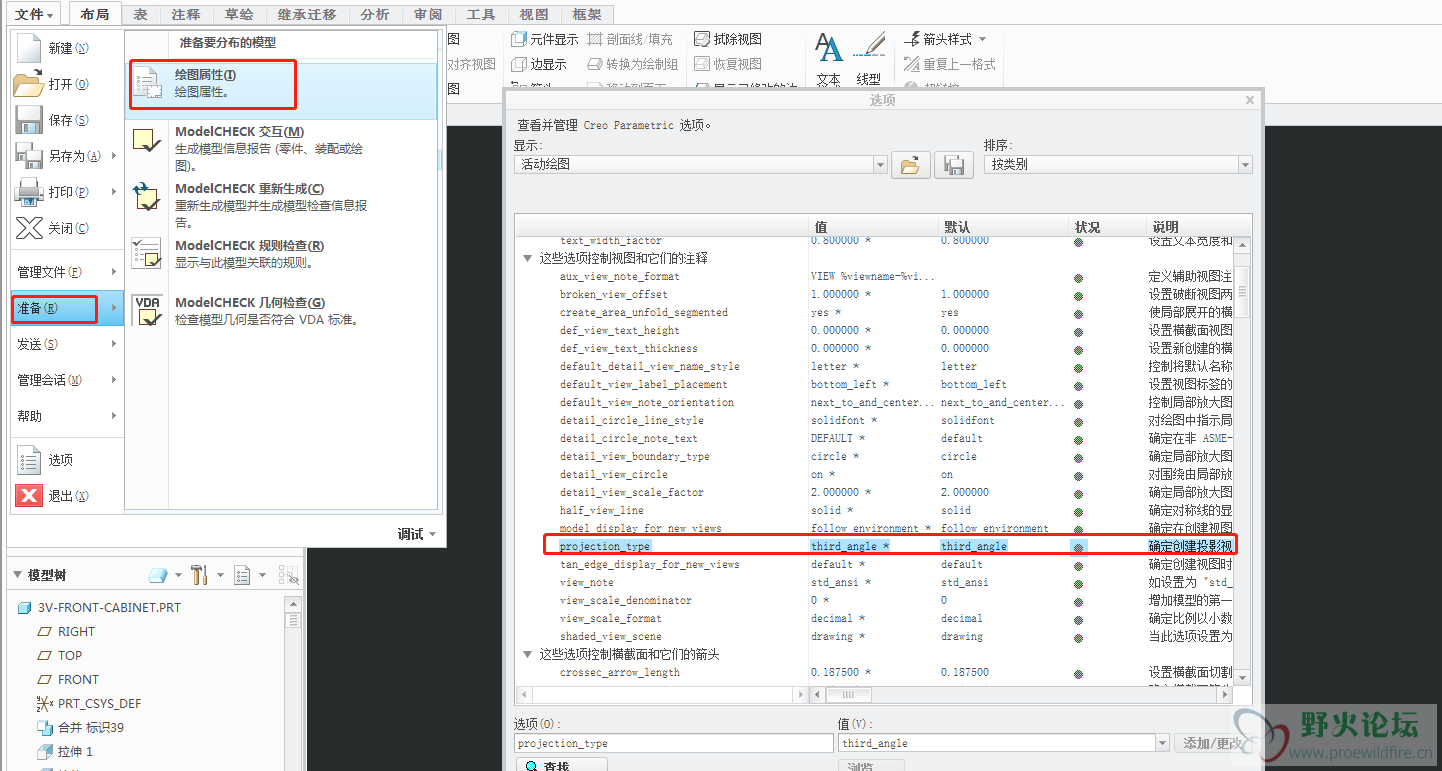This screenshot has height=771, width=1442.
Task: Click the 添加/更改 button
Action: point(1214,743)
